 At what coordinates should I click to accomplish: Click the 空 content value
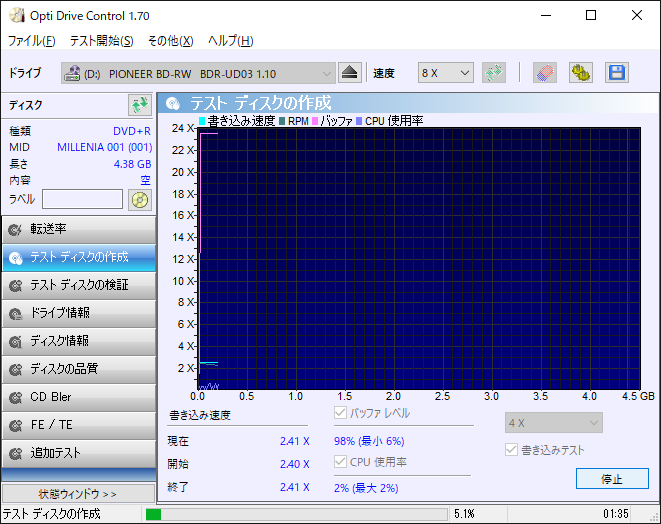tap(145, 180)
